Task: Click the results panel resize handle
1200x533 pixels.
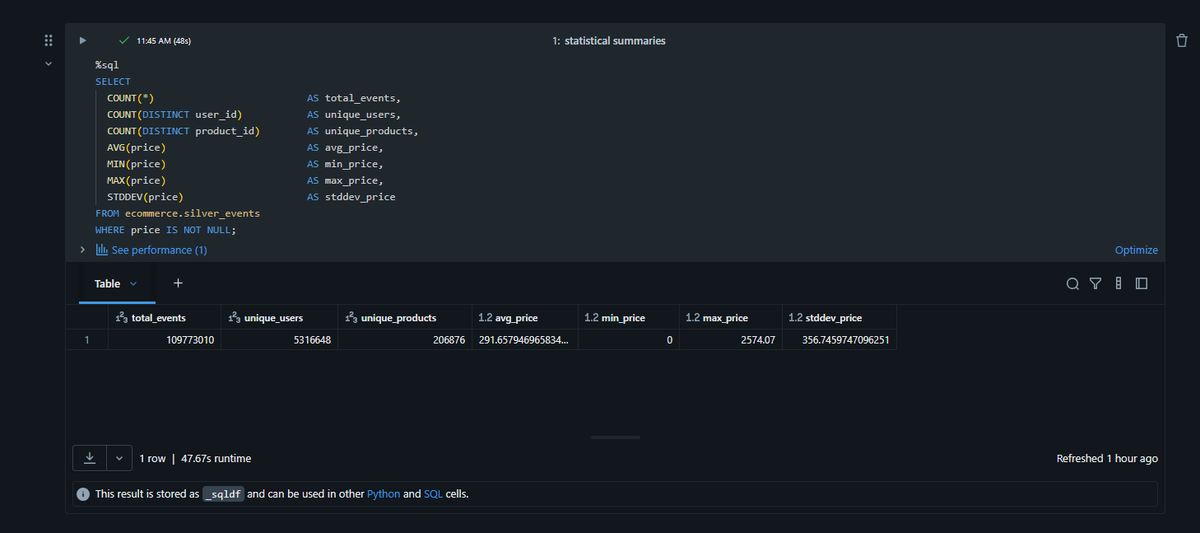Action: (615, 437)
